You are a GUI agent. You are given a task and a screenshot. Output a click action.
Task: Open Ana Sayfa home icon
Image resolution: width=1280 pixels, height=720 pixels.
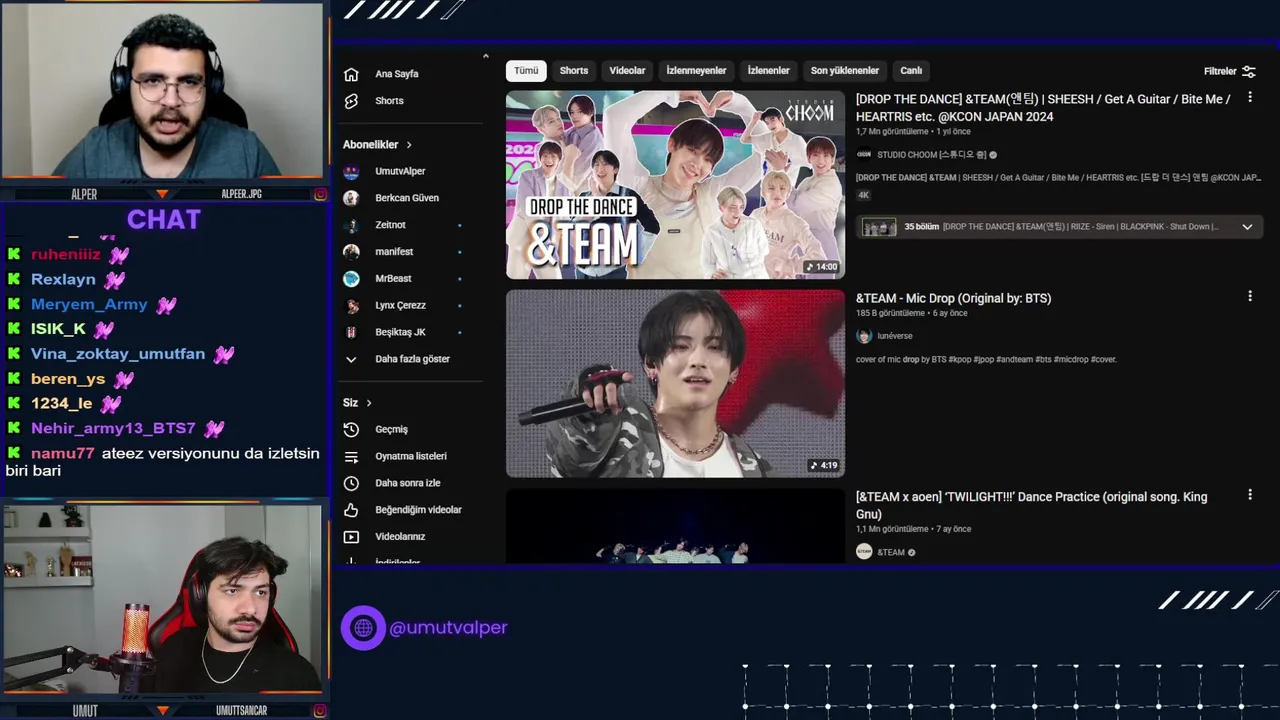click(x=351, y=74)
